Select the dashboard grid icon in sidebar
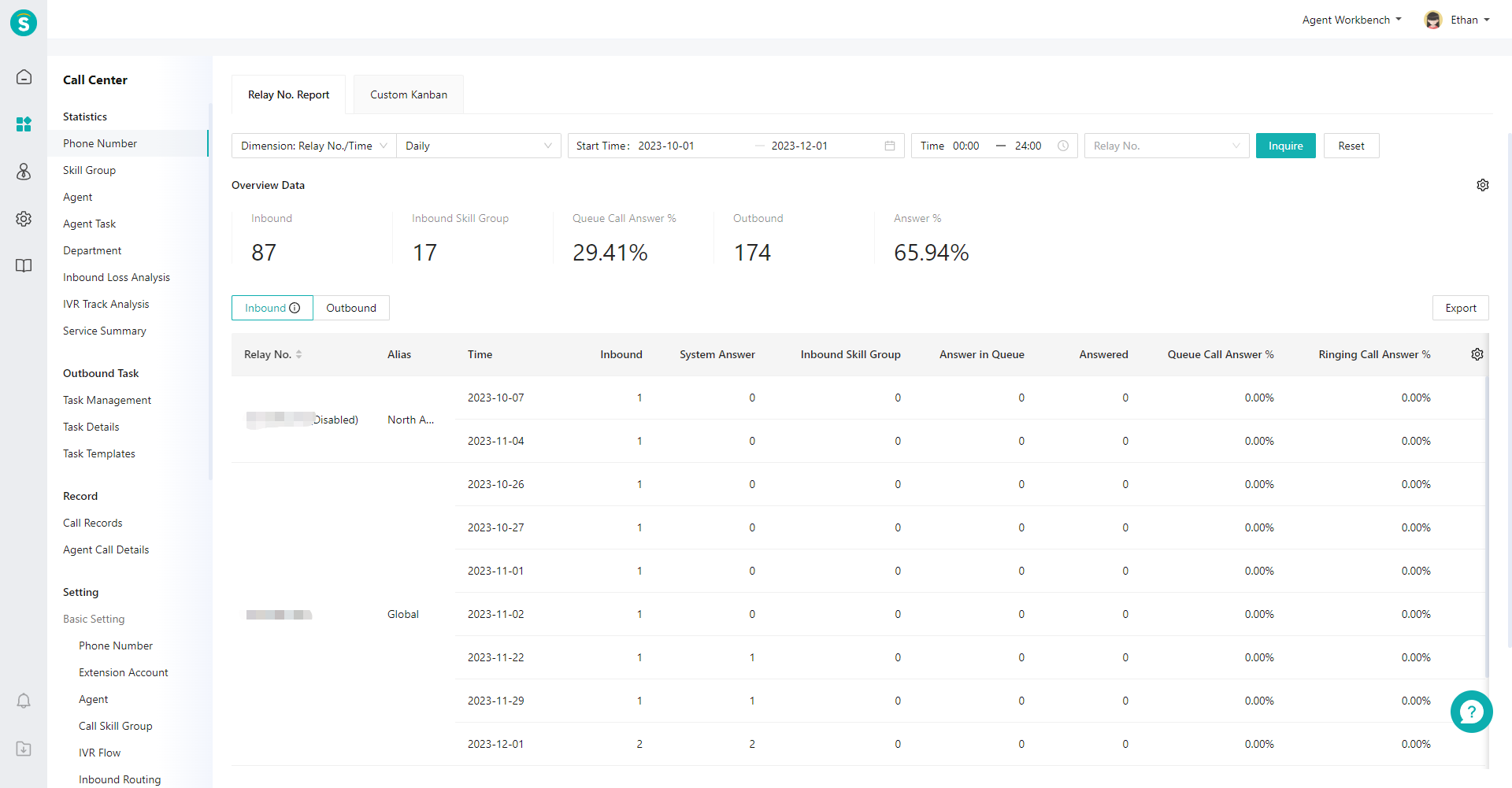This screenshot has height=788, width=1512. pyautogui.click(x=24, y=124)
